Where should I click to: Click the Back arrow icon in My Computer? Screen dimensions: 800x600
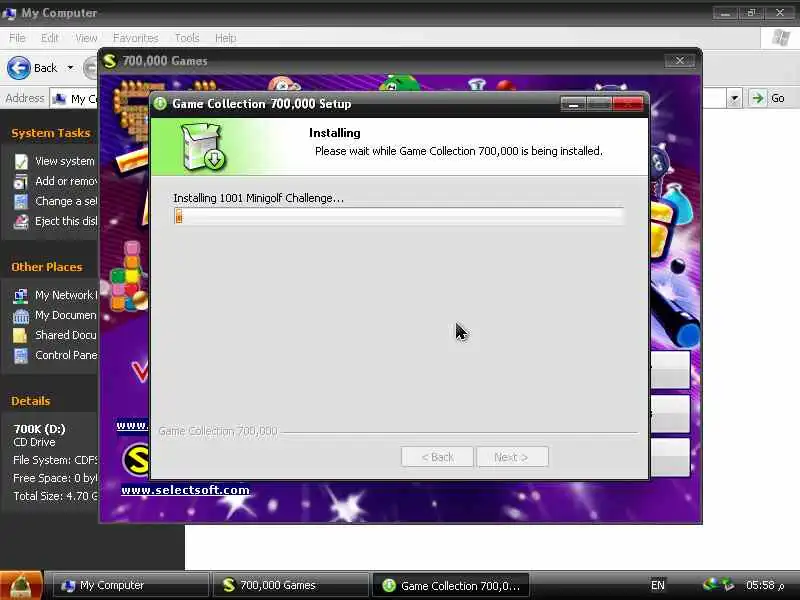(x=19, y=68)
